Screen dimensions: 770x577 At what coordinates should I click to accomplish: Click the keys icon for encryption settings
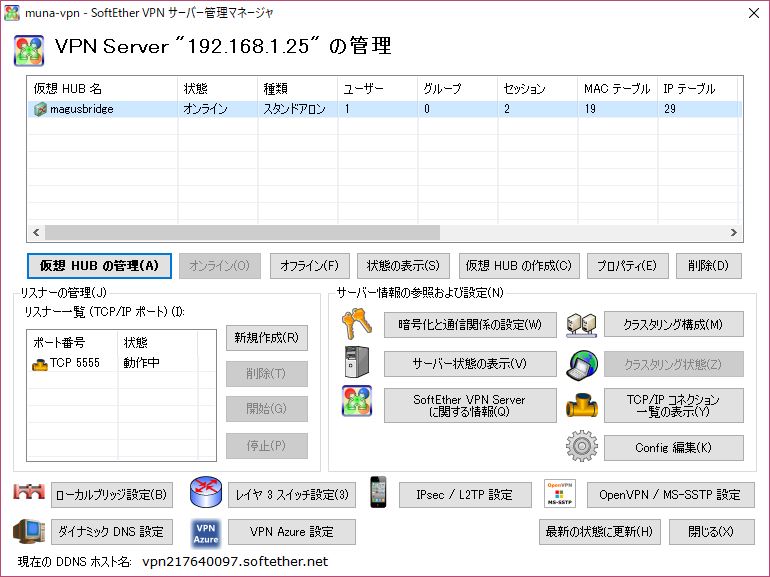(x=357, y=324)
